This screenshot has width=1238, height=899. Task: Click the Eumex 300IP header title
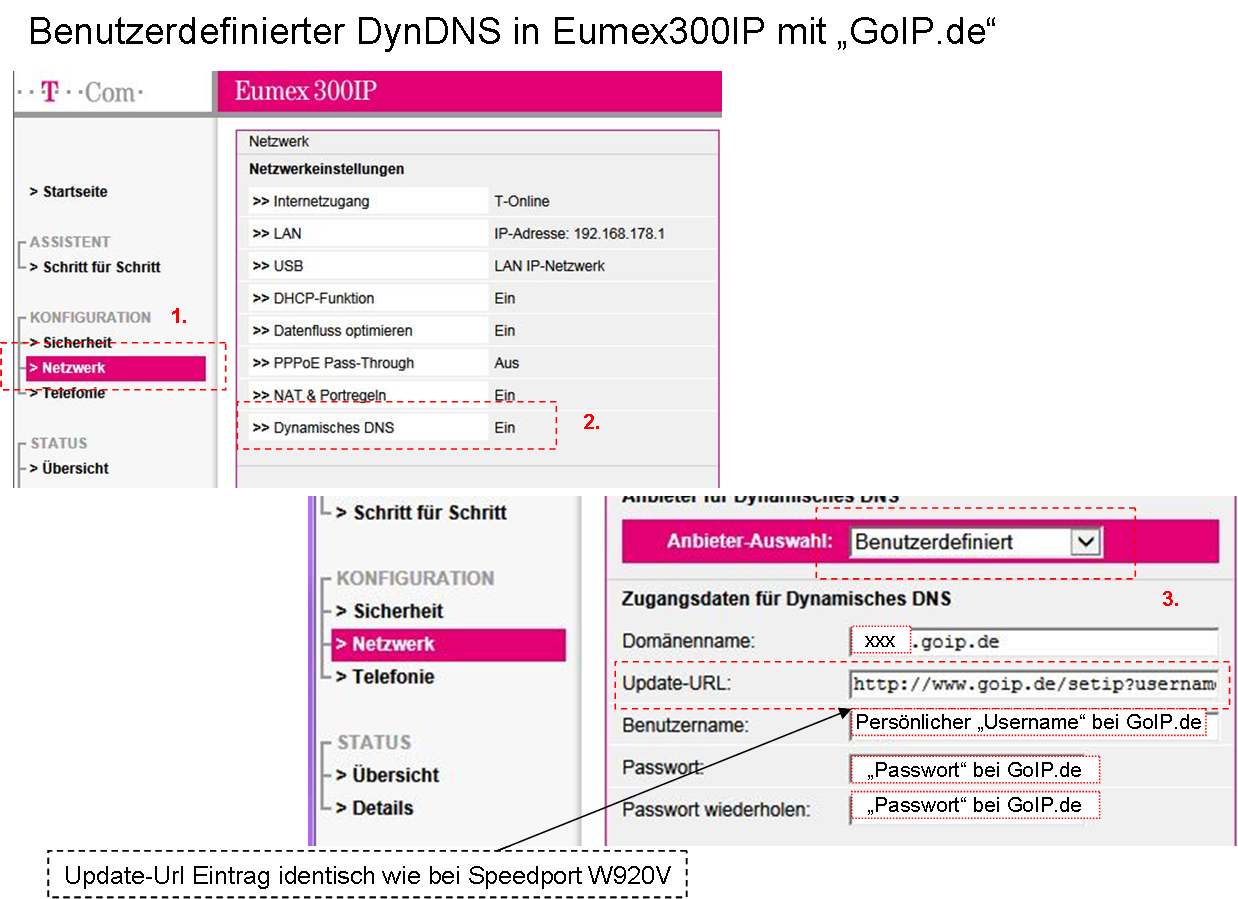pos(306,91)
